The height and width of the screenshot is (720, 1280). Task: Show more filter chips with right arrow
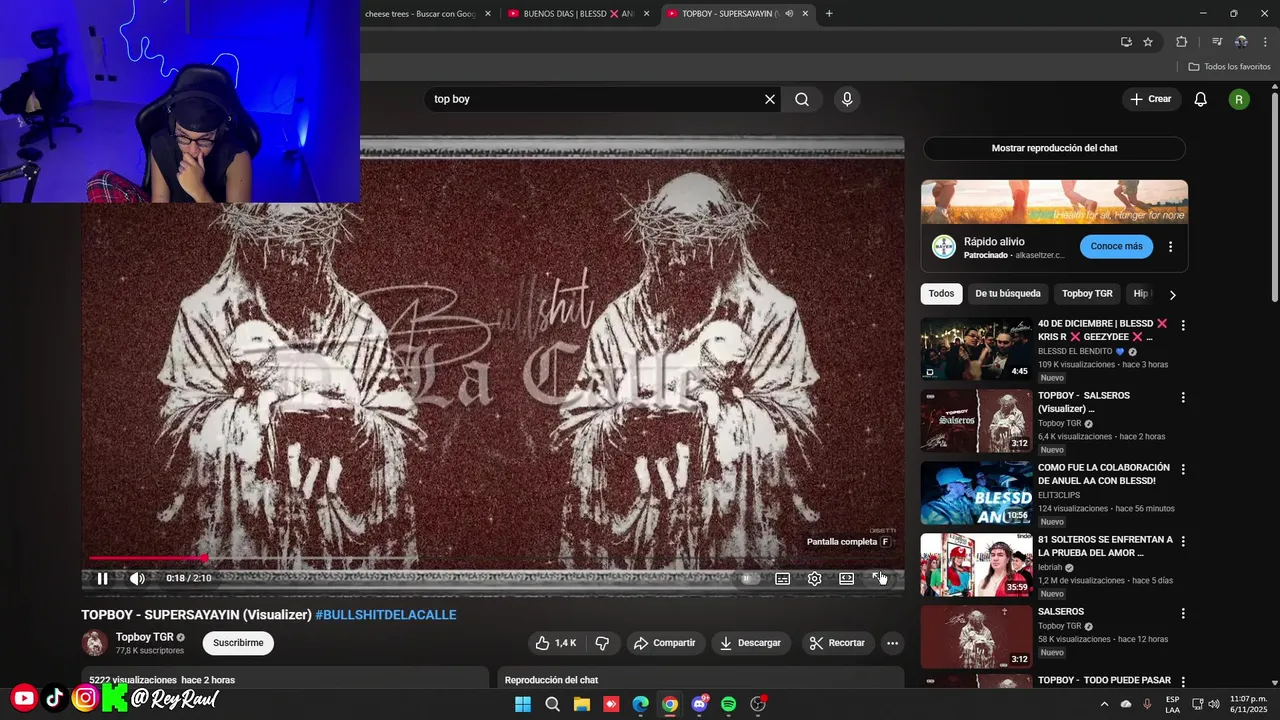pyautogui.click(x=1172, y=295)
